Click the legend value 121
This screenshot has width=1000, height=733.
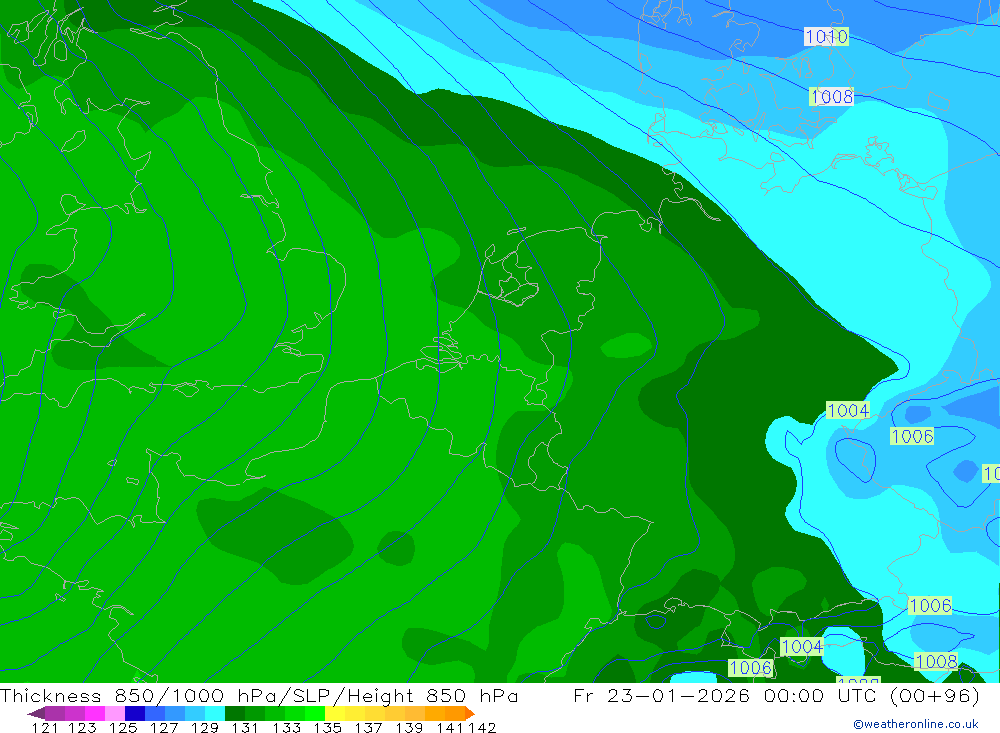pyautogui.click(x=45, y=728)
